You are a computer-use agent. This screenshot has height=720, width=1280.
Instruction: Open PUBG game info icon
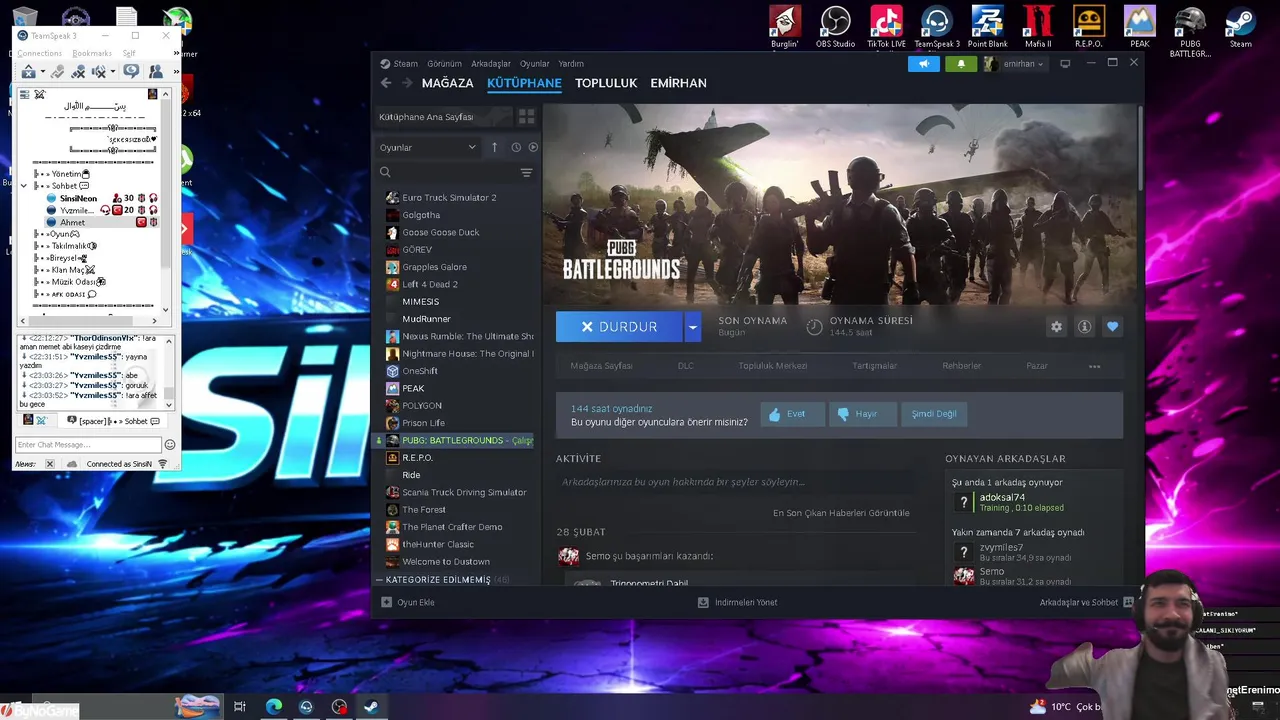click(1084, 327)
